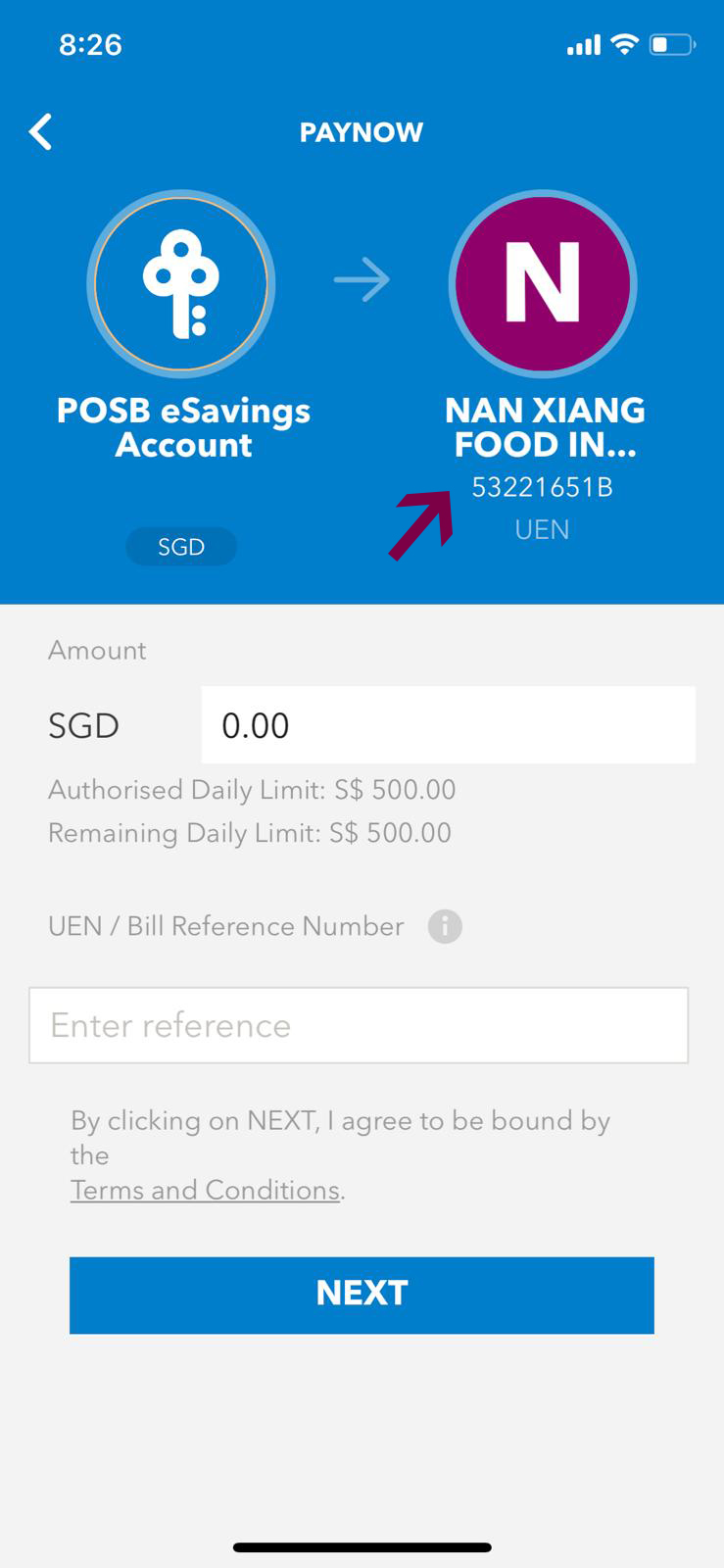Tap the cellular signal bars icon
This screenshot has width=724, height=1568.
(x=583, y=45)
